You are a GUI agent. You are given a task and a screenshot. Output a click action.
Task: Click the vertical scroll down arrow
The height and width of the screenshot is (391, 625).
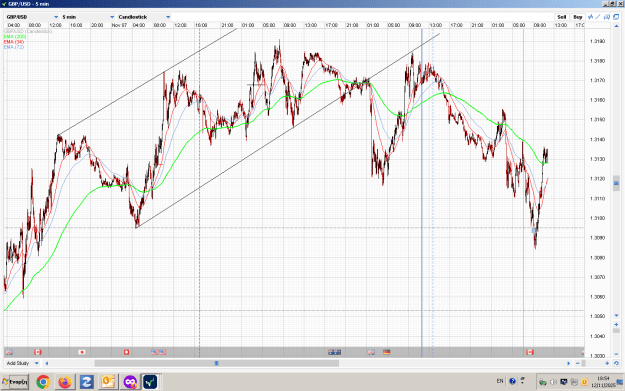(x=616, y=315)
